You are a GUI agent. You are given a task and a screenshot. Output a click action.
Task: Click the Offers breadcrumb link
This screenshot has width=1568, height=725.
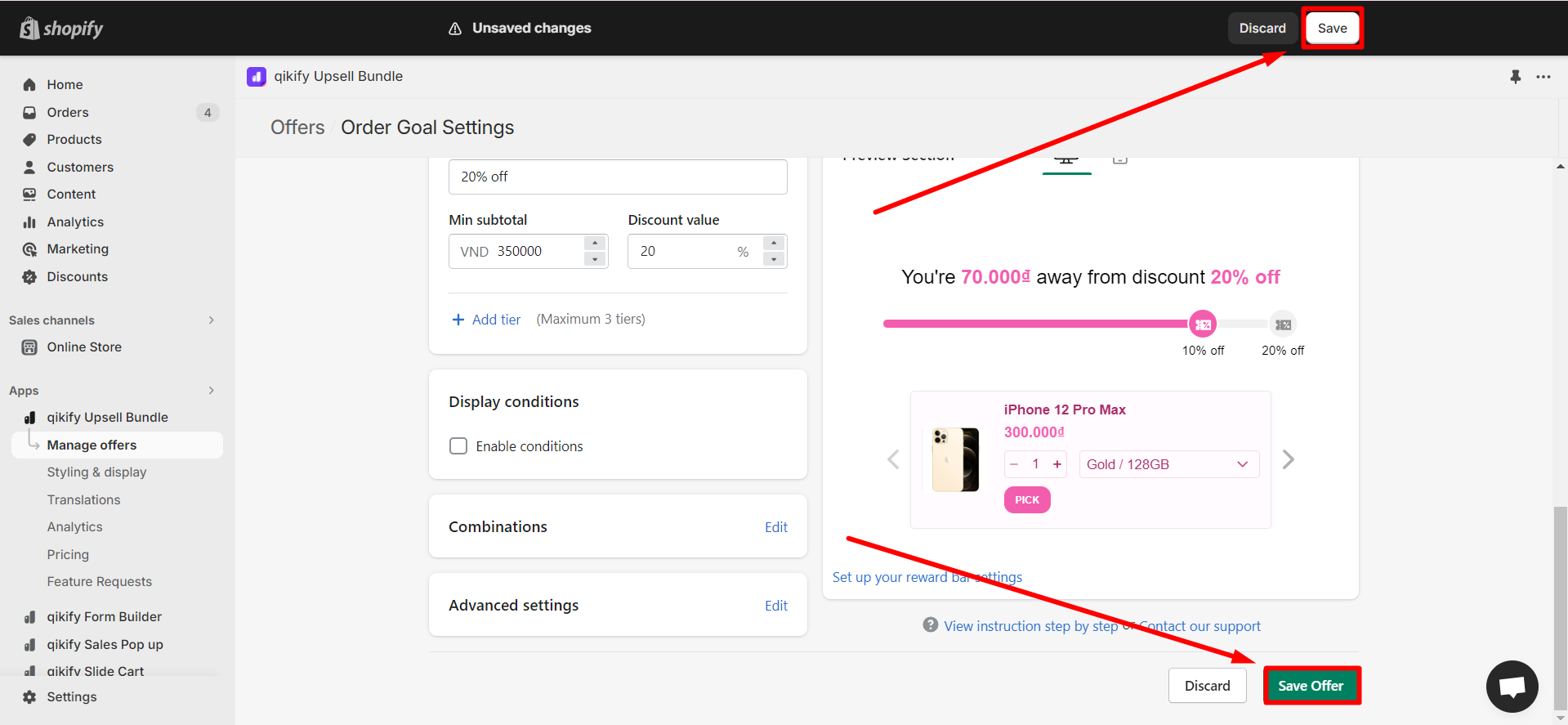(297, 128)
